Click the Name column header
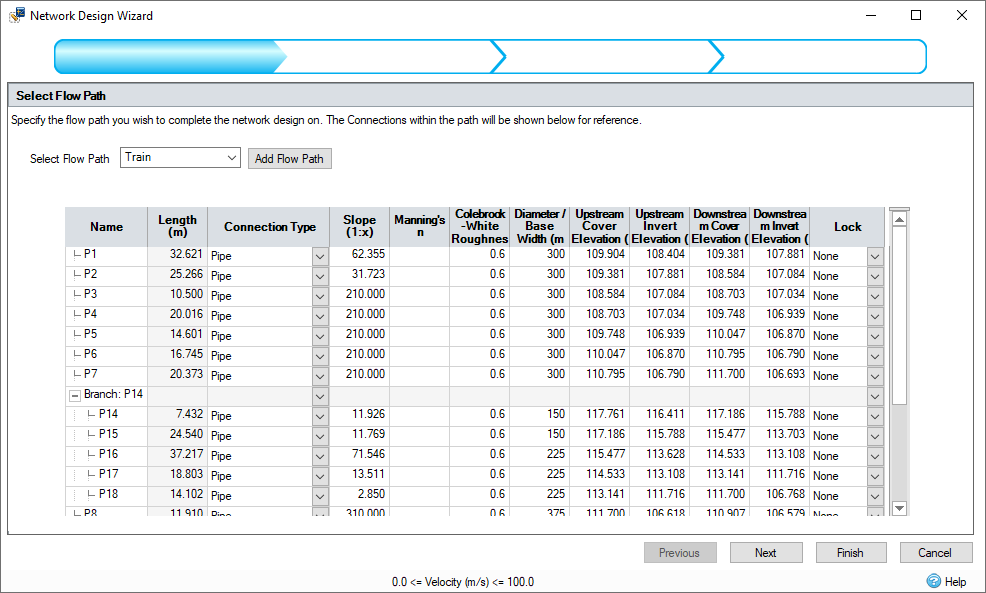Viewport: 986px width, 593px height. click(106, 226)
